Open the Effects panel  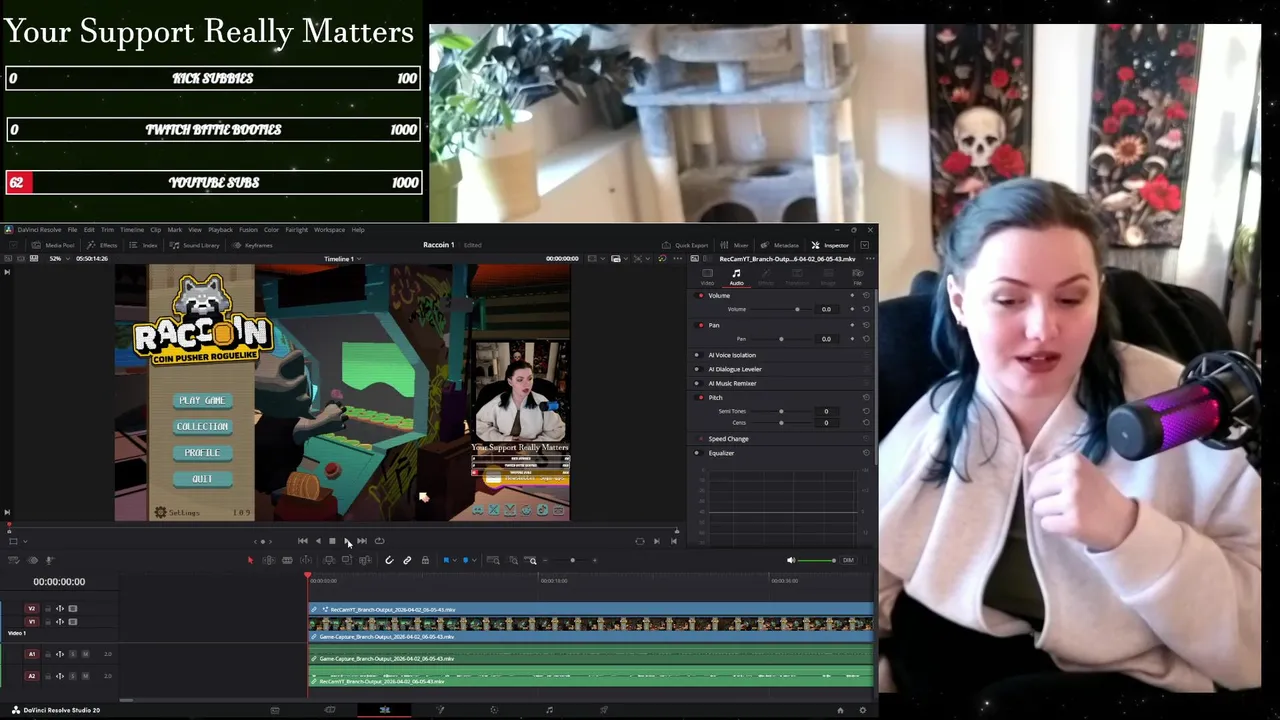coord(101,245)
